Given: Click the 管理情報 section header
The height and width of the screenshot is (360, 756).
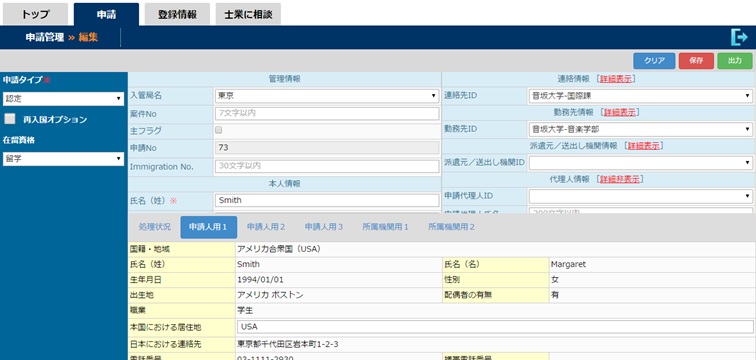Looking at the screenshot, I should 284,79.
